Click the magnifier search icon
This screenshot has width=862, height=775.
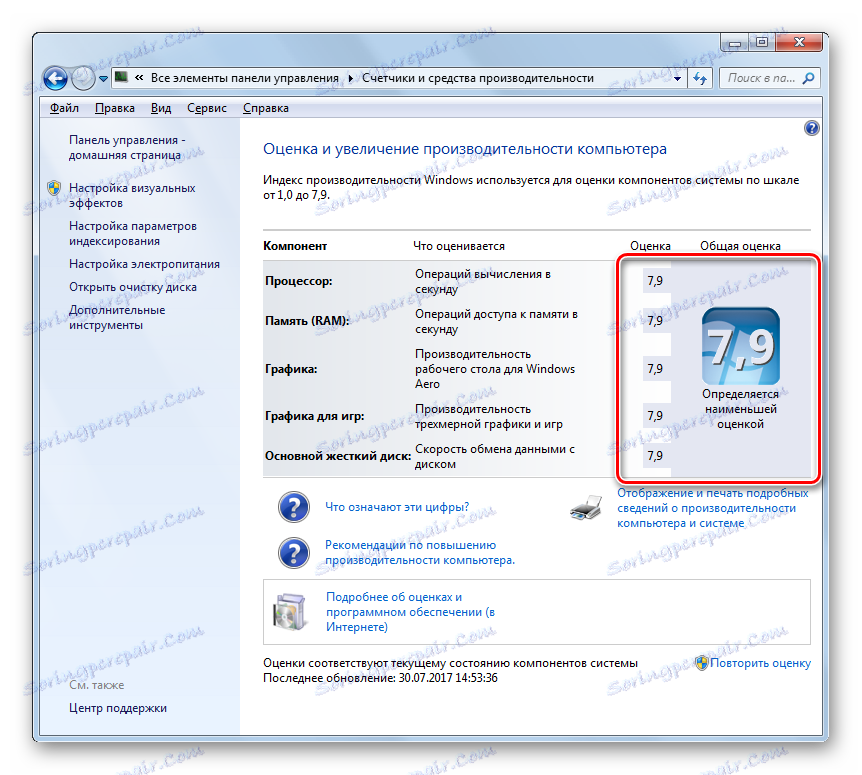(x=809, y=78)
